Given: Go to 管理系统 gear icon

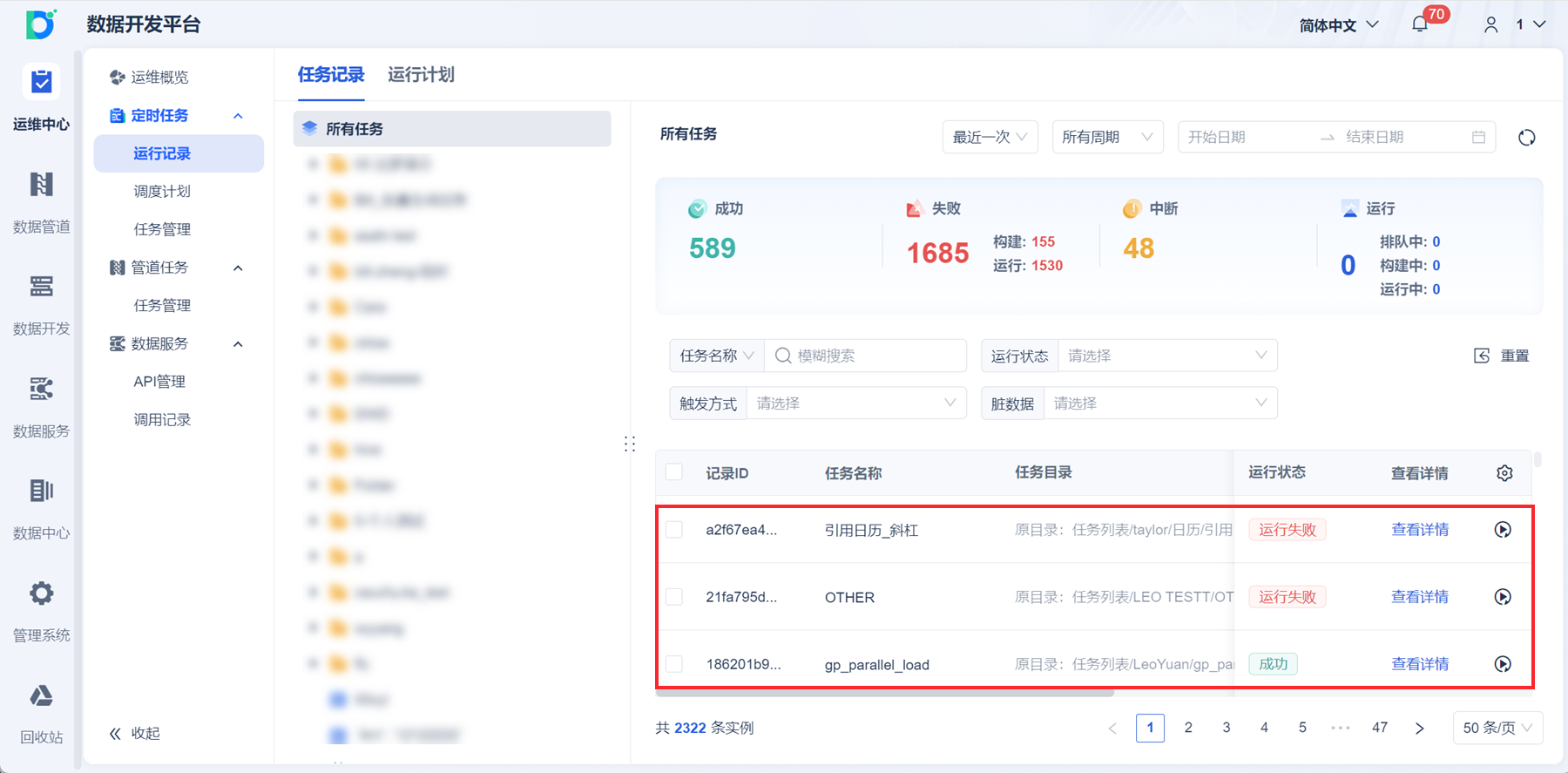Looking at the screenshot, I should pyautogui.click(x=41, y=610).
